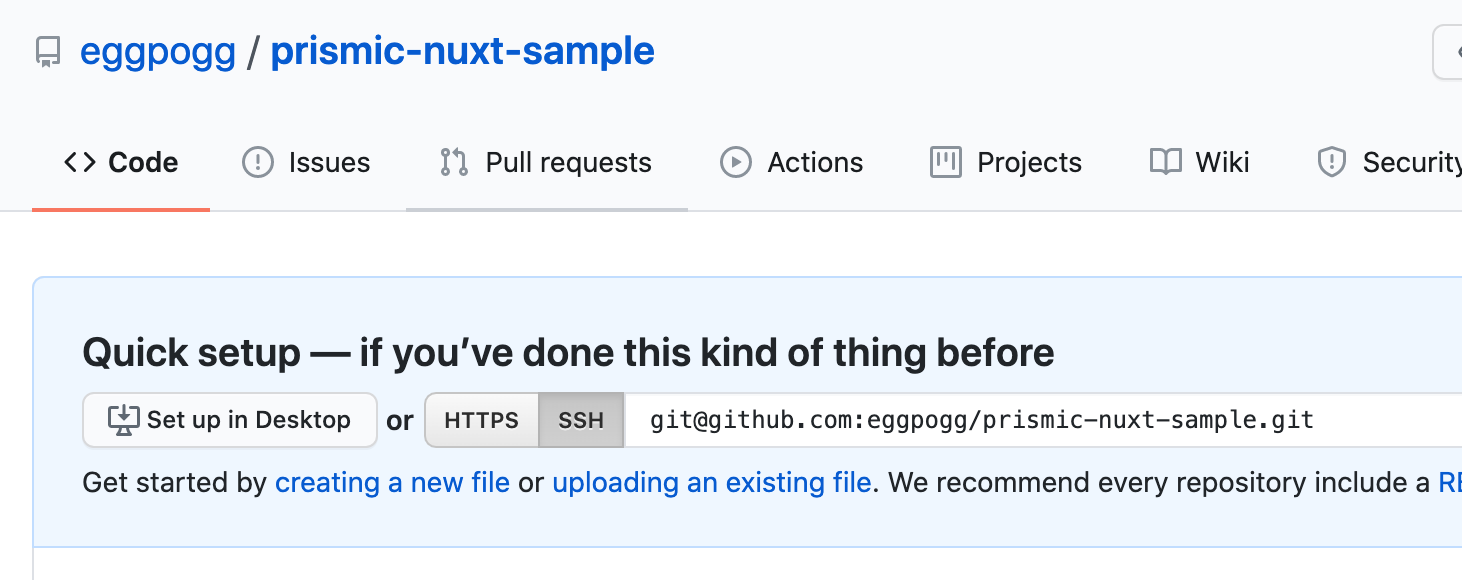Image resolution: width=1462 pixels, height=580 pixels.
Task: Click the Issues circle exclamation icon
Action: pos(258,162)
